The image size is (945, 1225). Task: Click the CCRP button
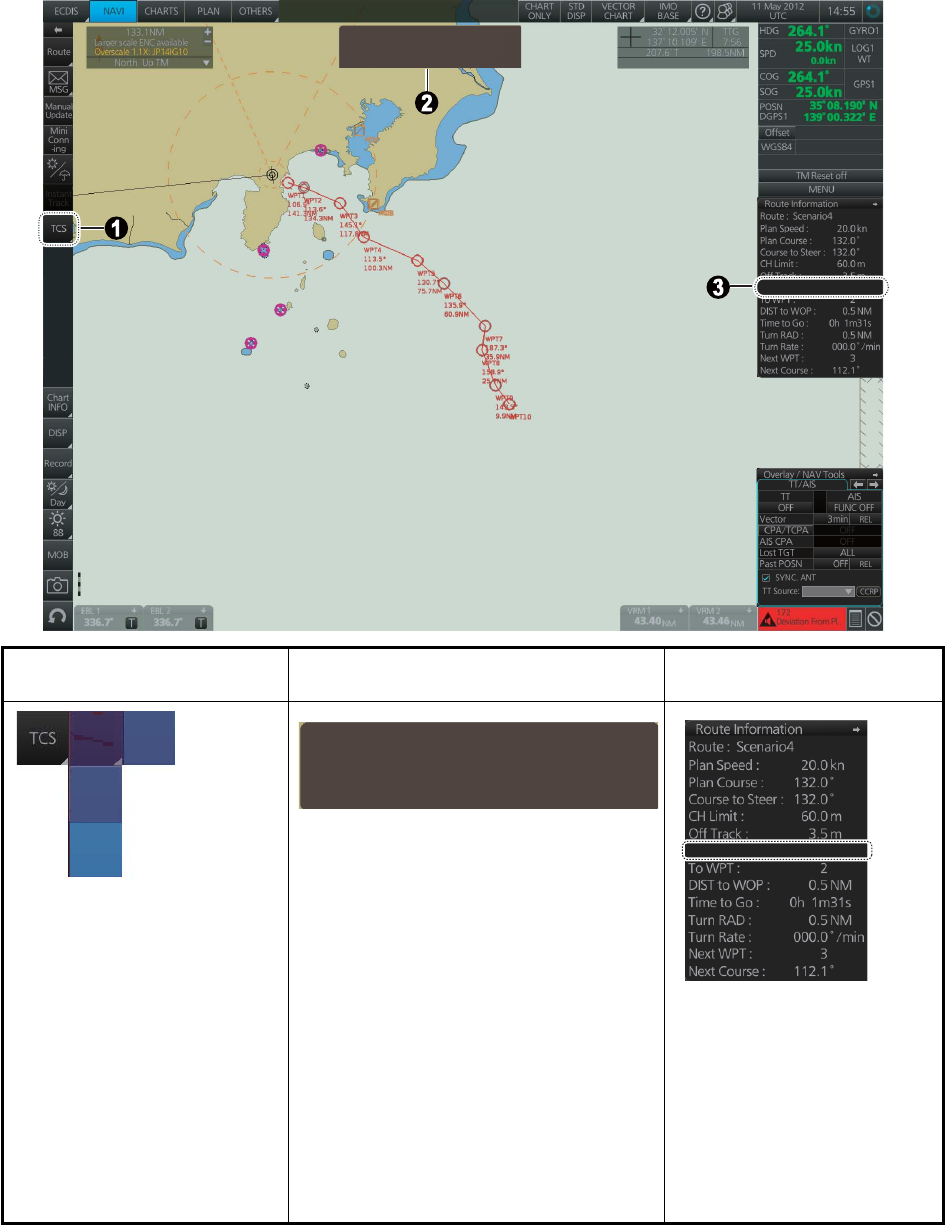coord(868,592)
